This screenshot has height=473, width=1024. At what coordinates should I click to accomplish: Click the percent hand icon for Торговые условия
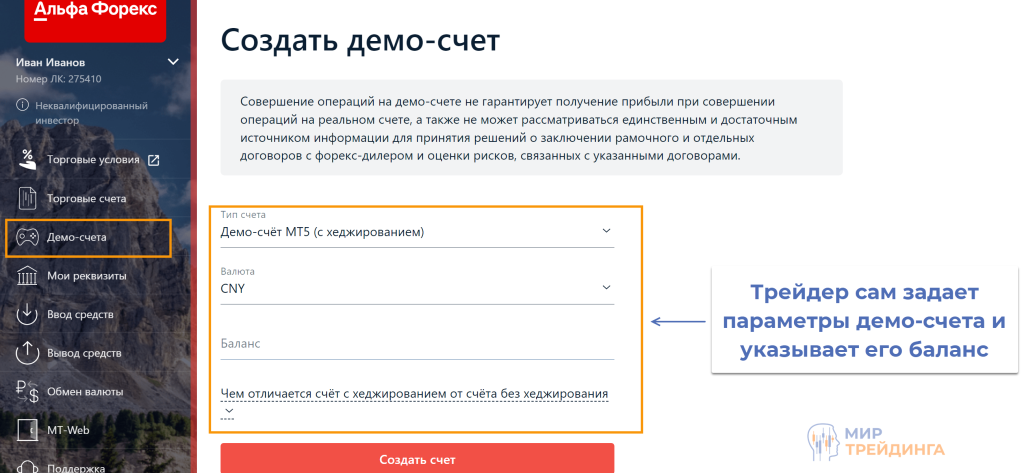pyautogui.click(x=27, y=160)
